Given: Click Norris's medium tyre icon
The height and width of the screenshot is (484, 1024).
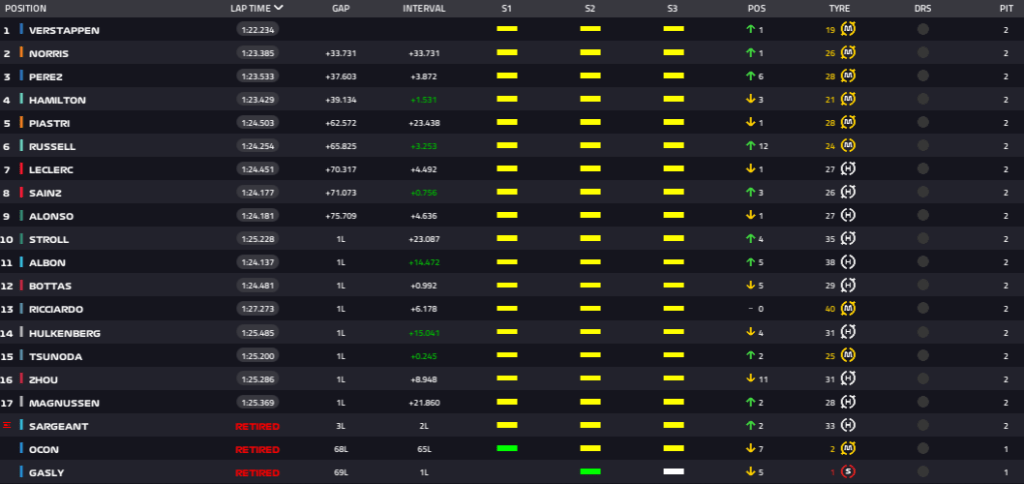Looking at the screenshot, I should (x=848, y=53).
